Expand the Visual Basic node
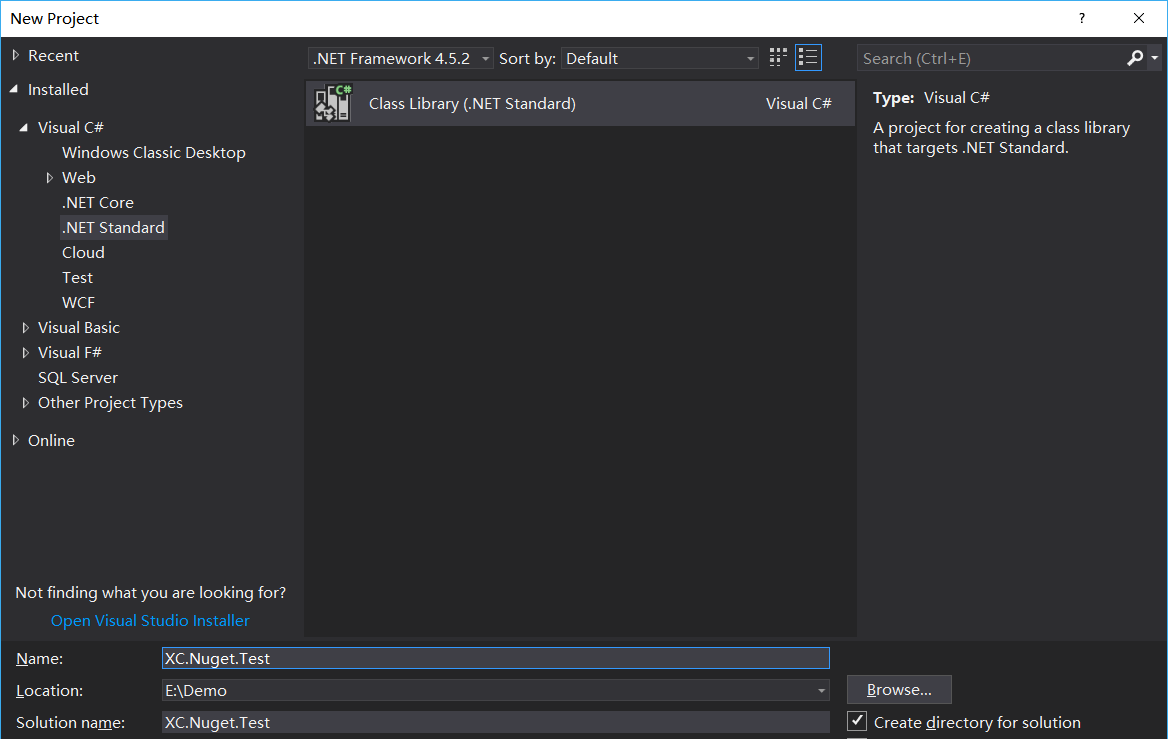Screen dimensions: 1168x739 click(x=25, y=328)
